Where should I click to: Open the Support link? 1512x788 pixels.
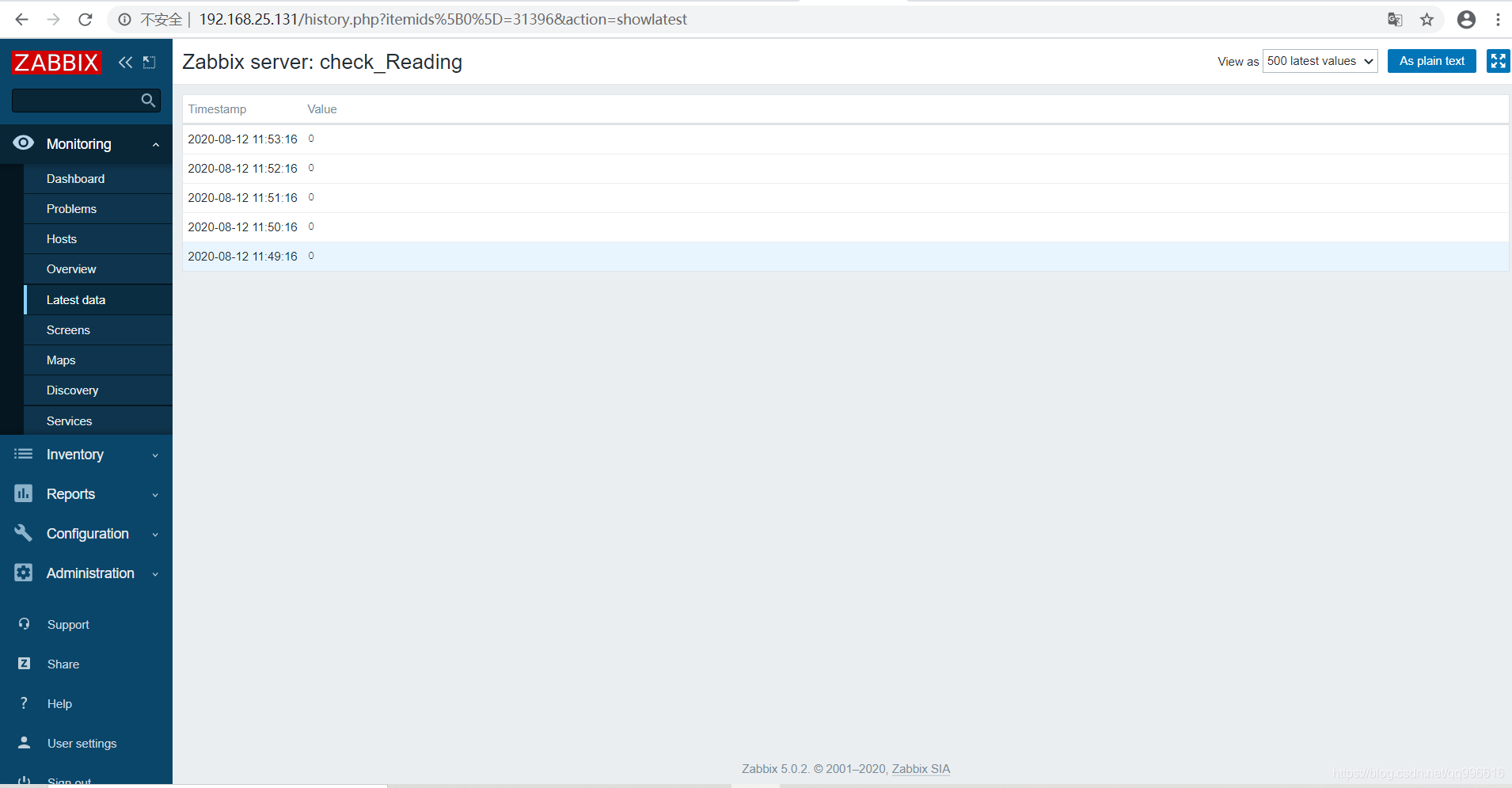[68, 625]
